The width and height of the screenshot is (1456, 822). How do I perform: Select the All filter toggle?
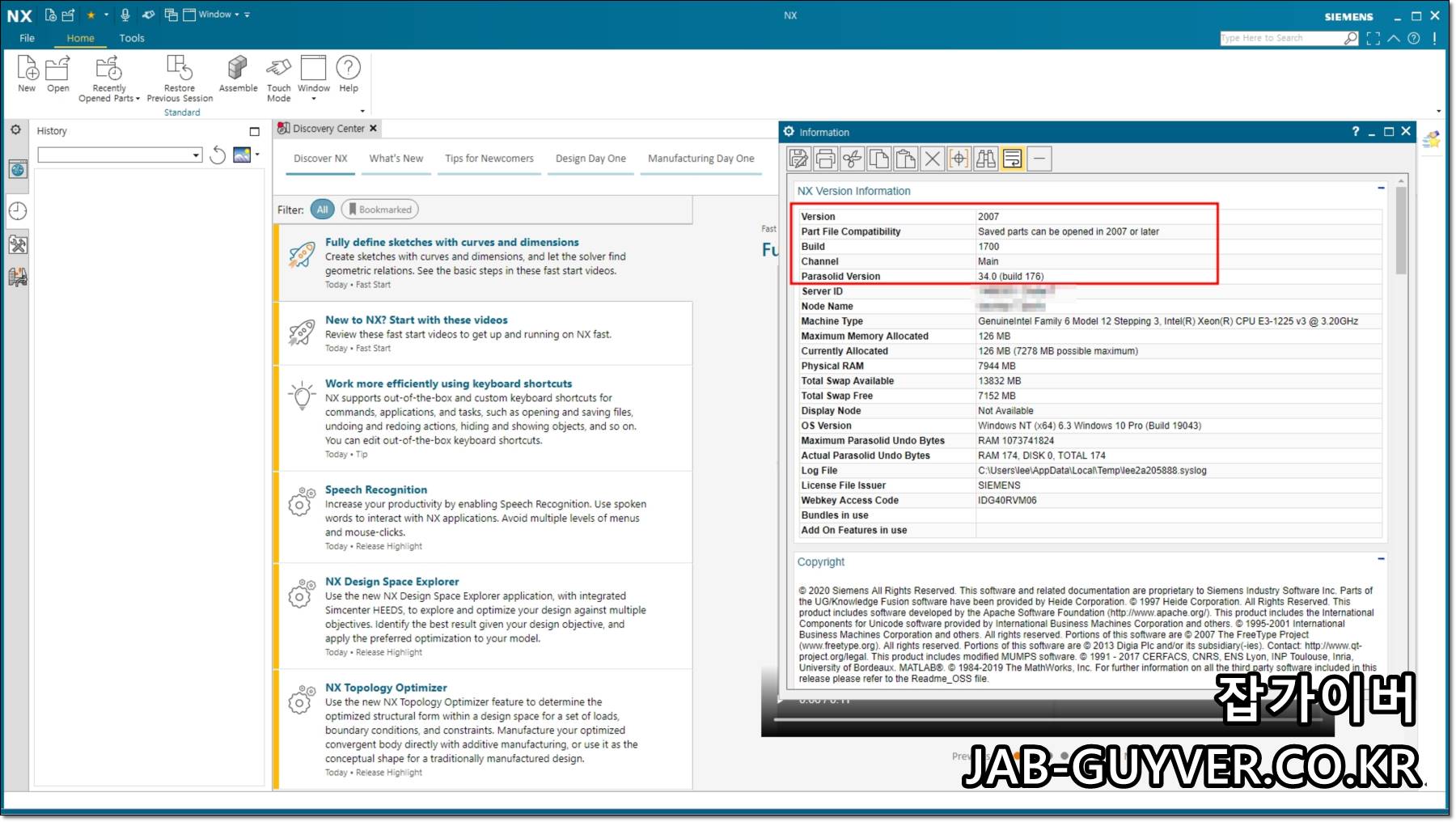click(x=322, y=210)
